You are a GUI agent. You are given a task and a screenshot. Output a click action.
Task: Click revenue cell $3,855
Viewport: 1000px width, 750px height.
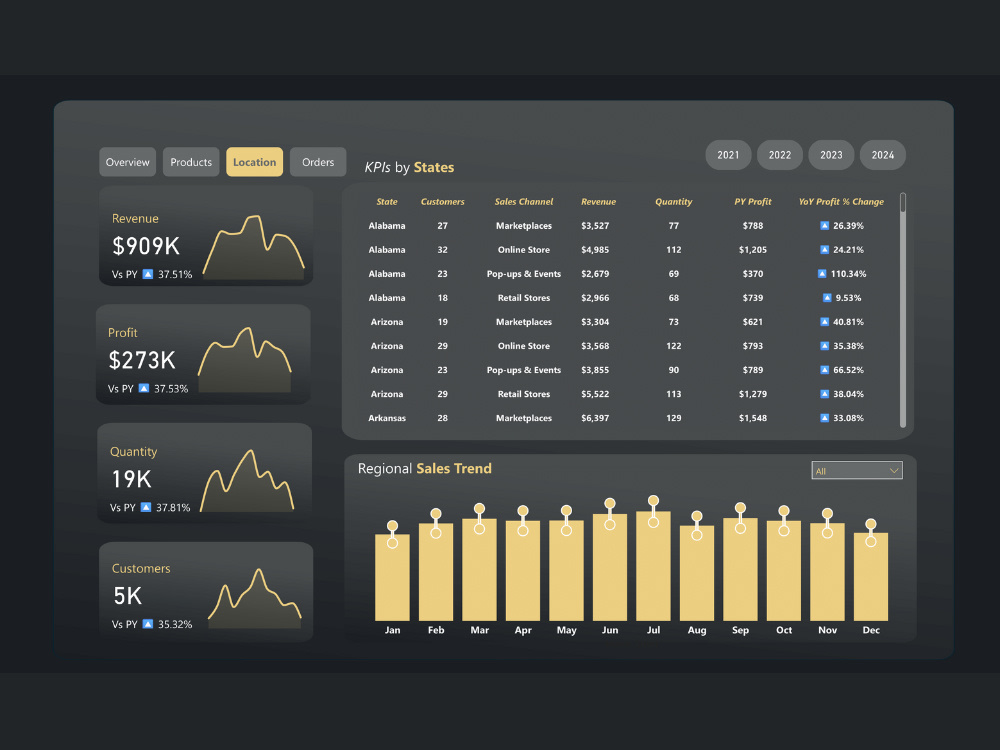coord(595,370)
